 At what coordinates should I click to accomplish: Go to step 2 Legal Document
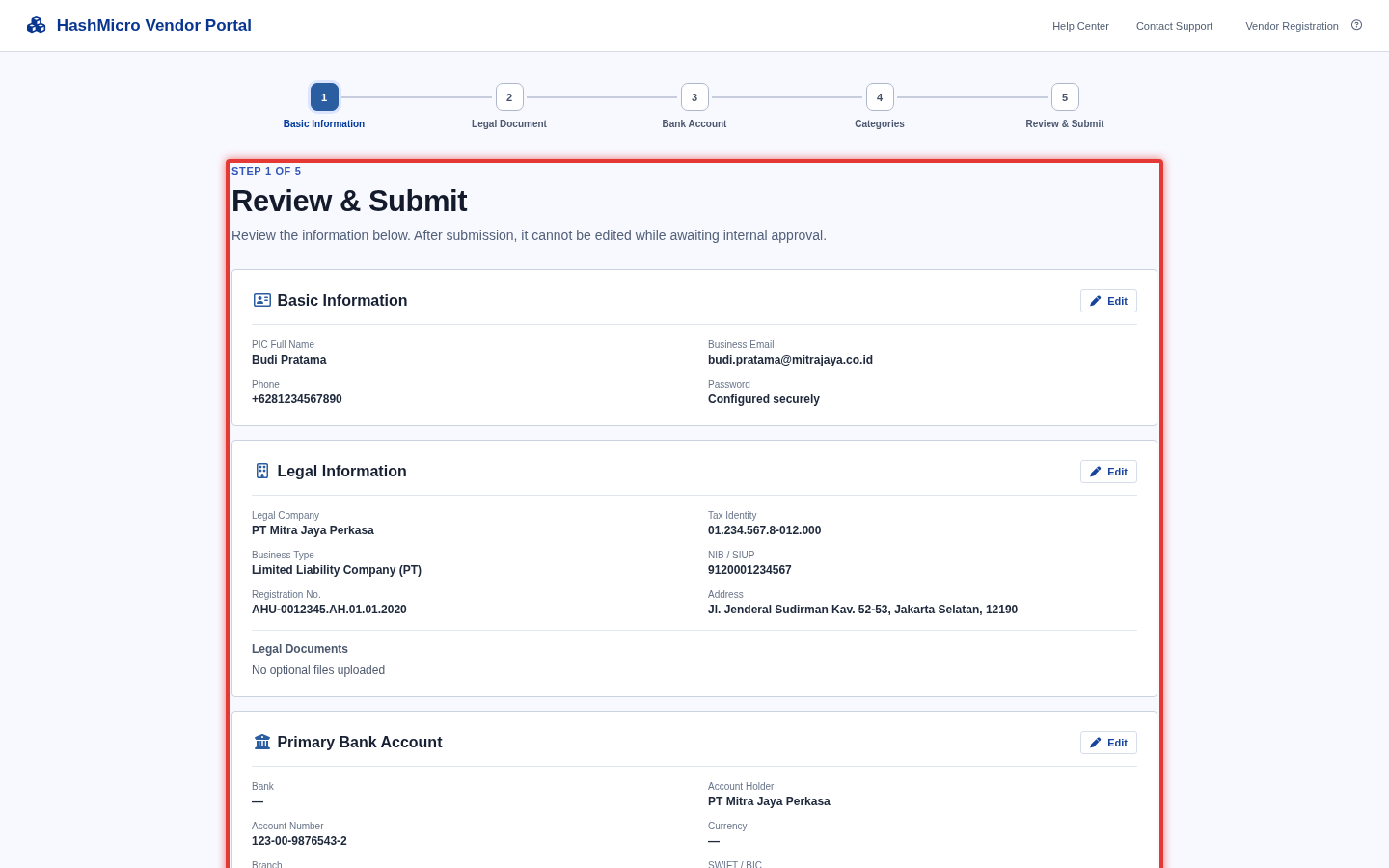point(509,97)
